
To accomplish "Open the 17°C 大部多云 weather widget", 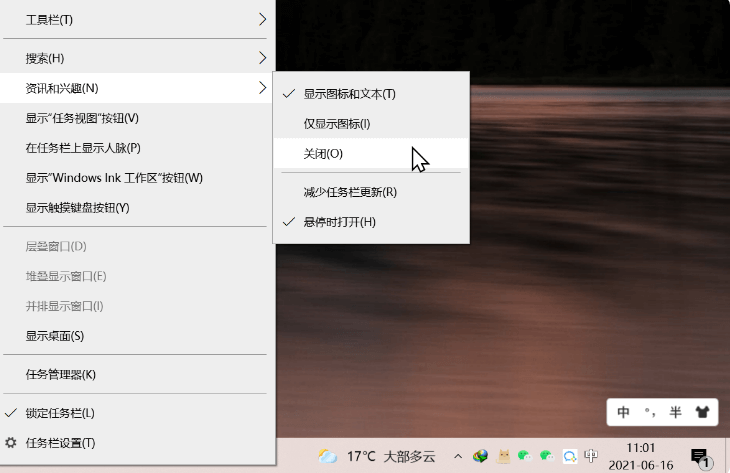I will pos(377,456).
